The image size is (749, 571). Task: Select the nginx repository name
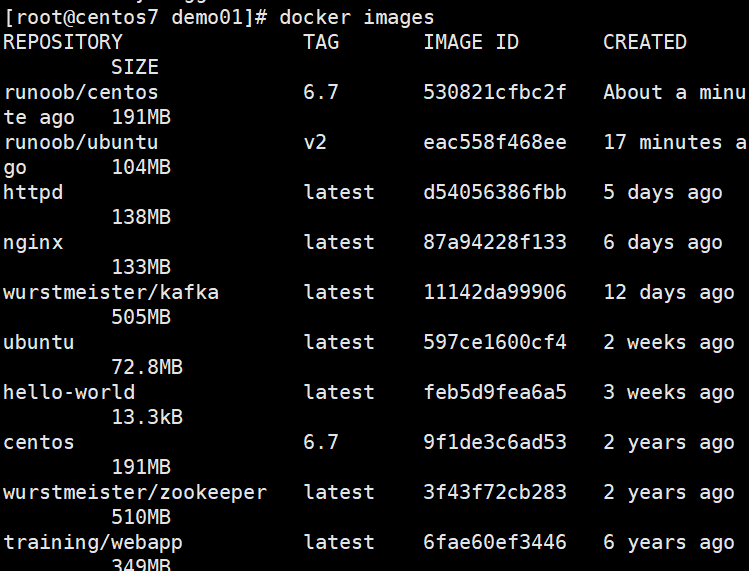click(33, 243)
